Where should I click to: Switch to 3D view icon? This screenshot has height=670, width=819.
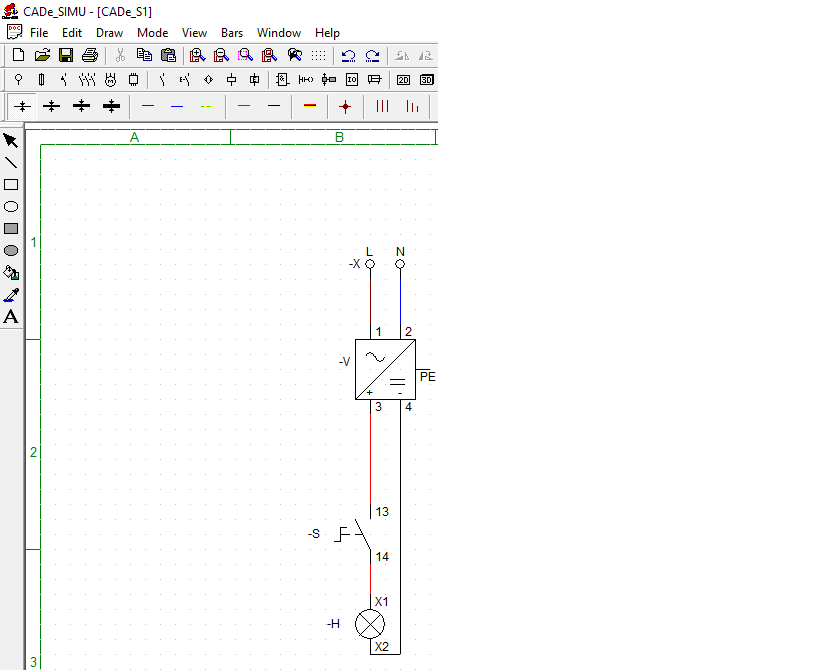point(427,80)
